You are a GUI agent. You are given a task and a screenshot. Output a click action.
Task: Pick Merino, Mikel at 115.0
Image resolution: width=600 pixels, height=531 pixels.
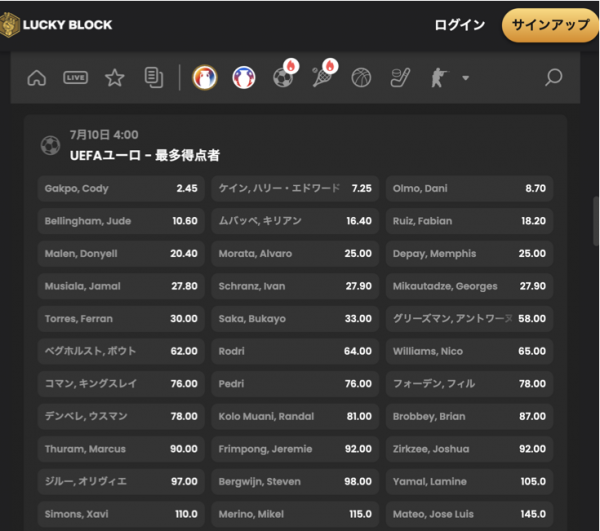click(x=295, y=514)
